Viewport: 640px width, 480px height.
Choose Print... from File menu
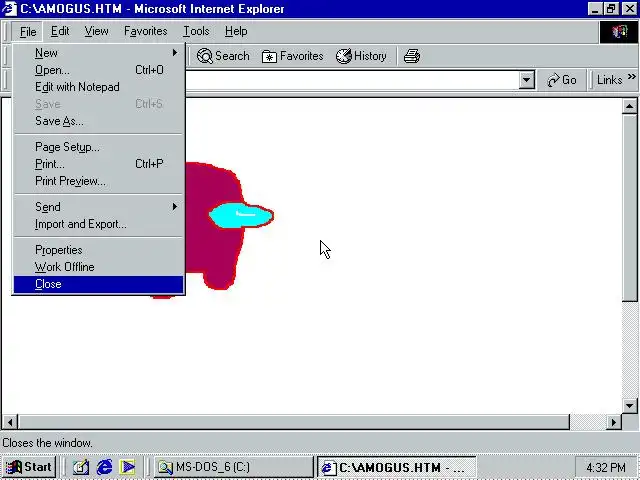point(98,164)
